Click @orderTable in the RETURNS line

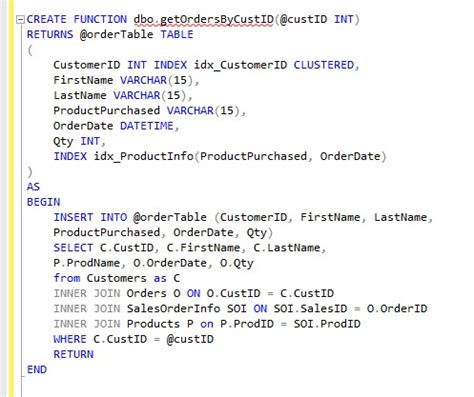tap(117, 34)
